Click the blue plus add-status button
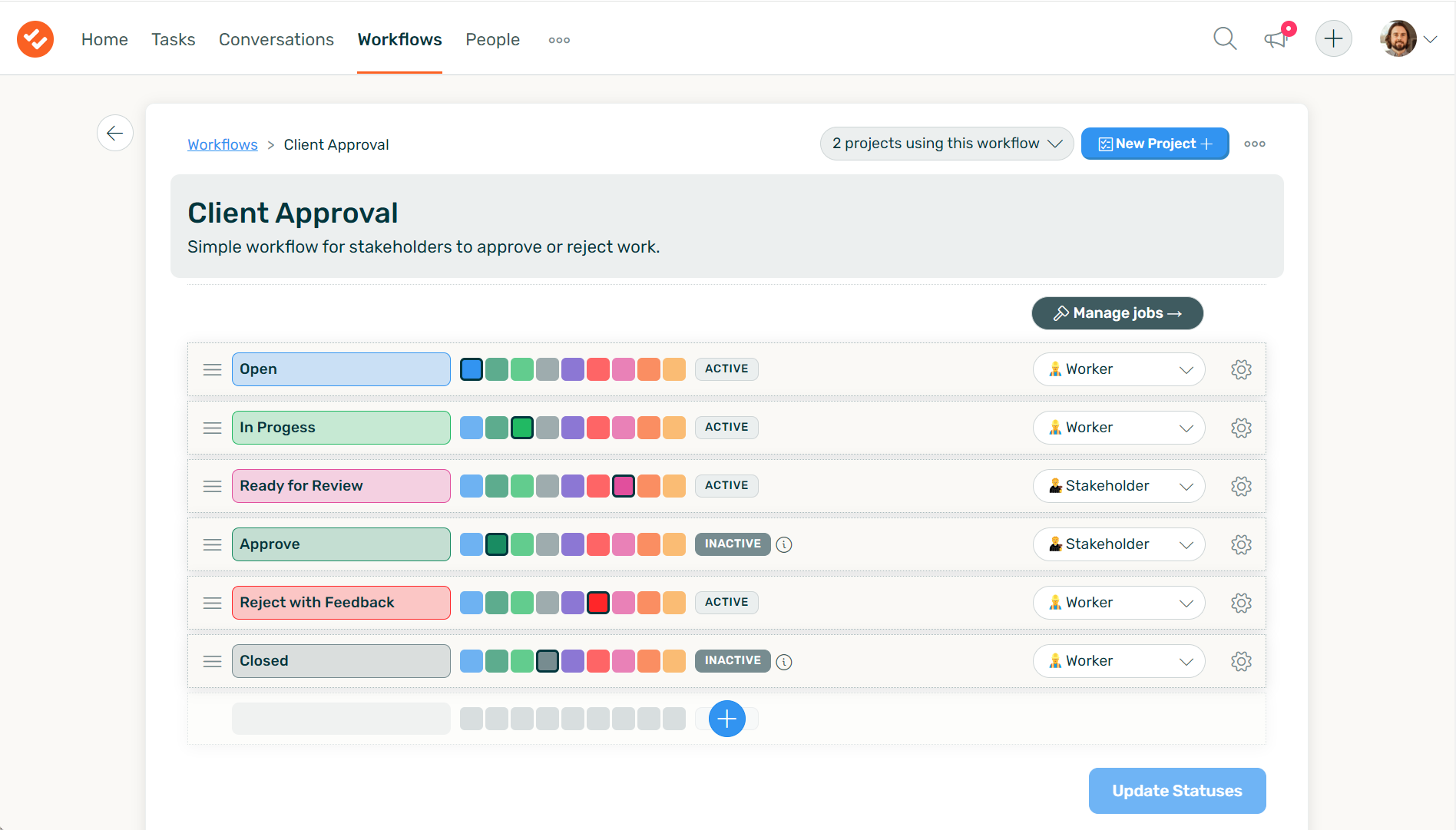Viewport: 1456px width, 830px height. (726, 719)
